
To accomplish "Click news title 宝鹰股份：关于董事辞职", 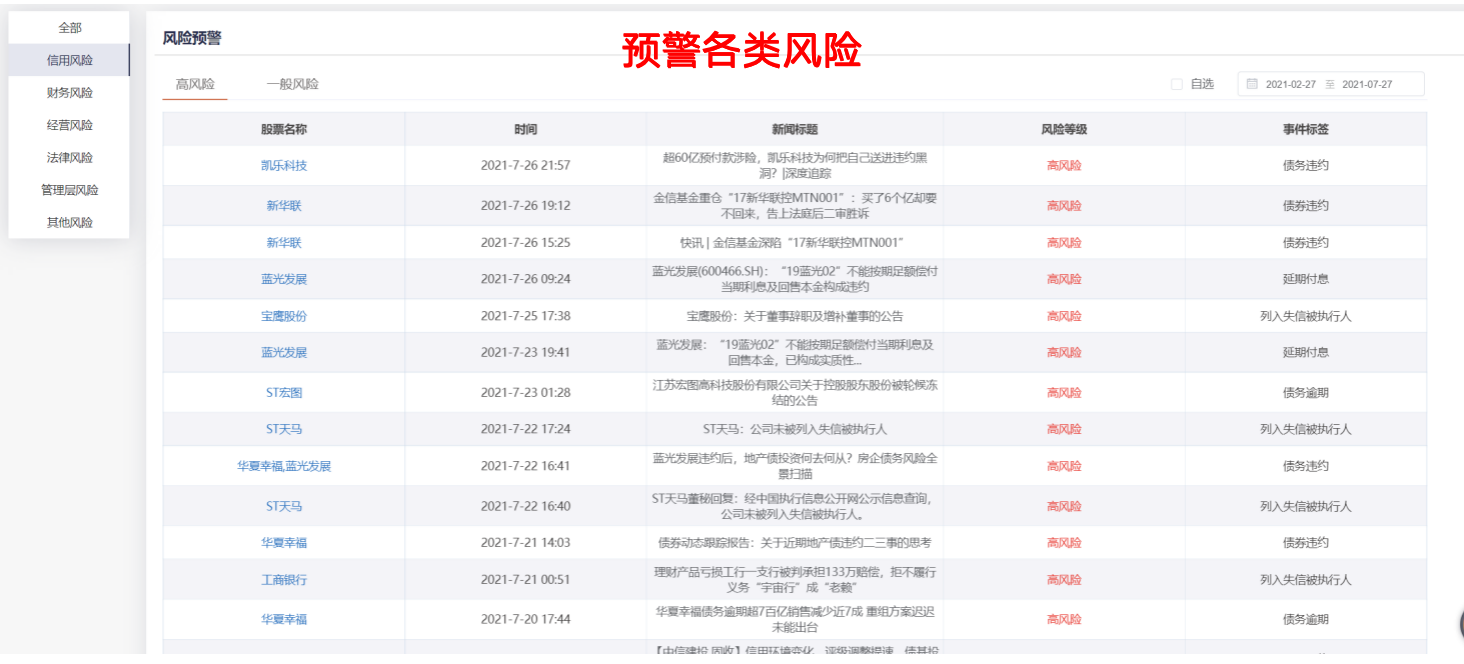I will pos(795,316).
